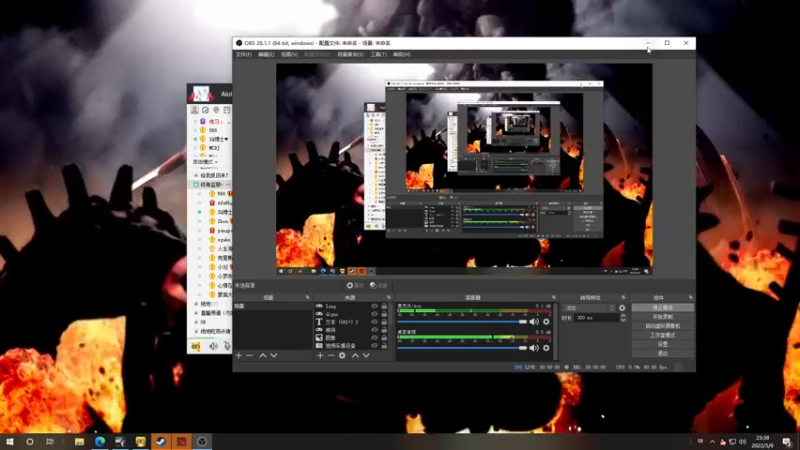Expand the 直播频道 channel group
Viewport: 800px width, 450px height.
pyautogui.click(x=196, y=313)
